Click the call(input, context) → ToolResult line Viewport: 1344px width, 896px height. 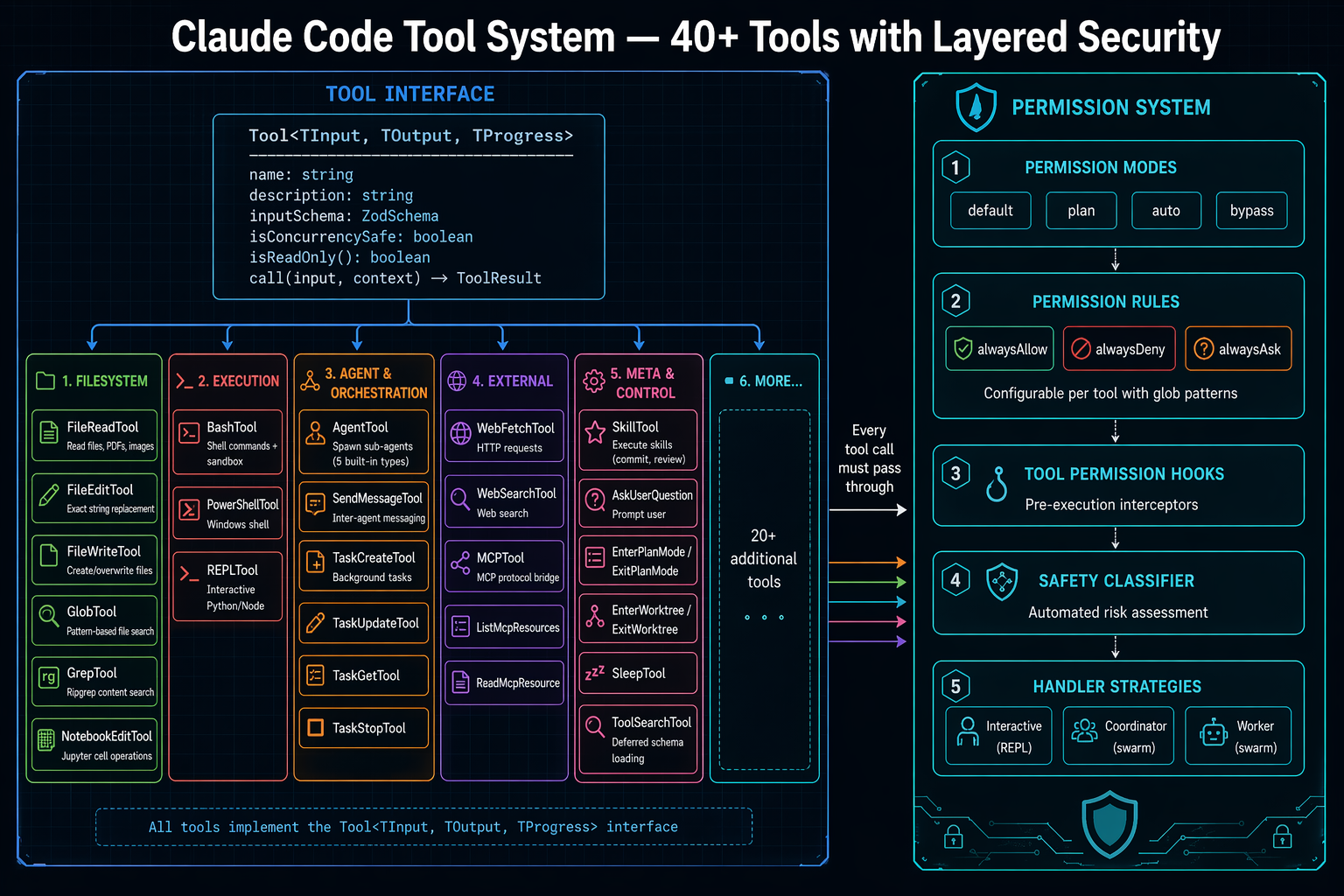(395, 278)
